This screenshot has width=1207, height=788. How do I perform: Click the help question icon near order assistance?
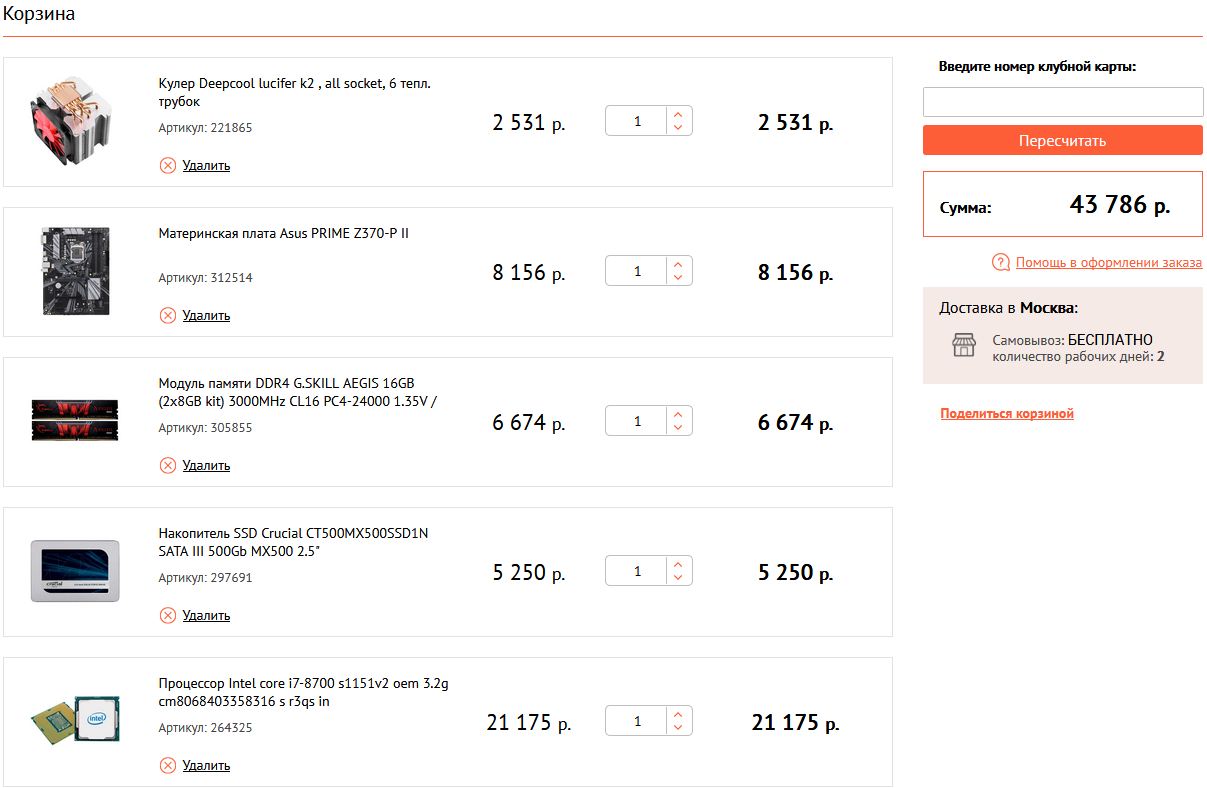click(x=1000, y=262)
